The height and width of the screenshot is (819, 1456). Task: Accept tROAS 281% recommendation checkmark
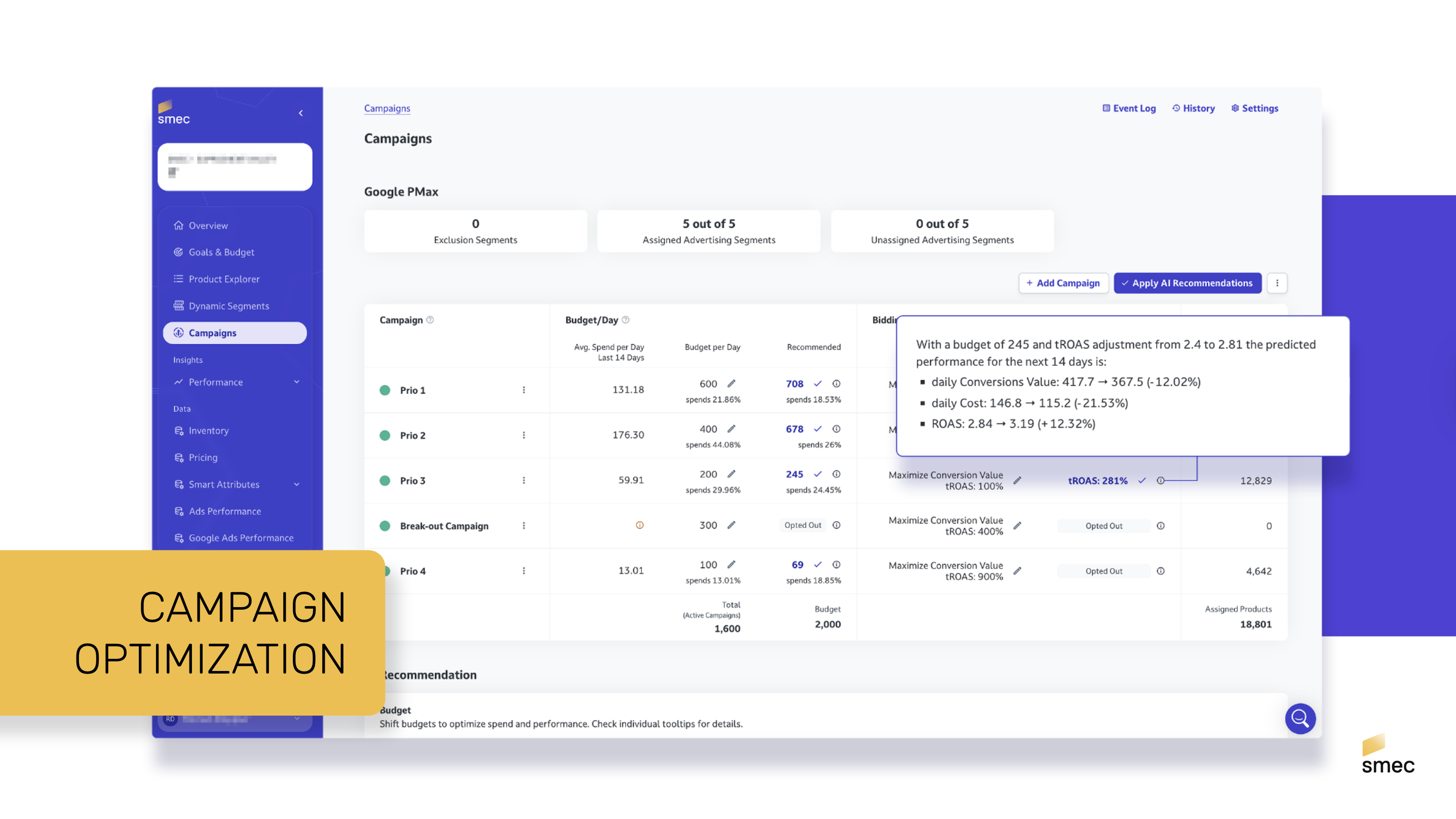[x=1142, y=480]
